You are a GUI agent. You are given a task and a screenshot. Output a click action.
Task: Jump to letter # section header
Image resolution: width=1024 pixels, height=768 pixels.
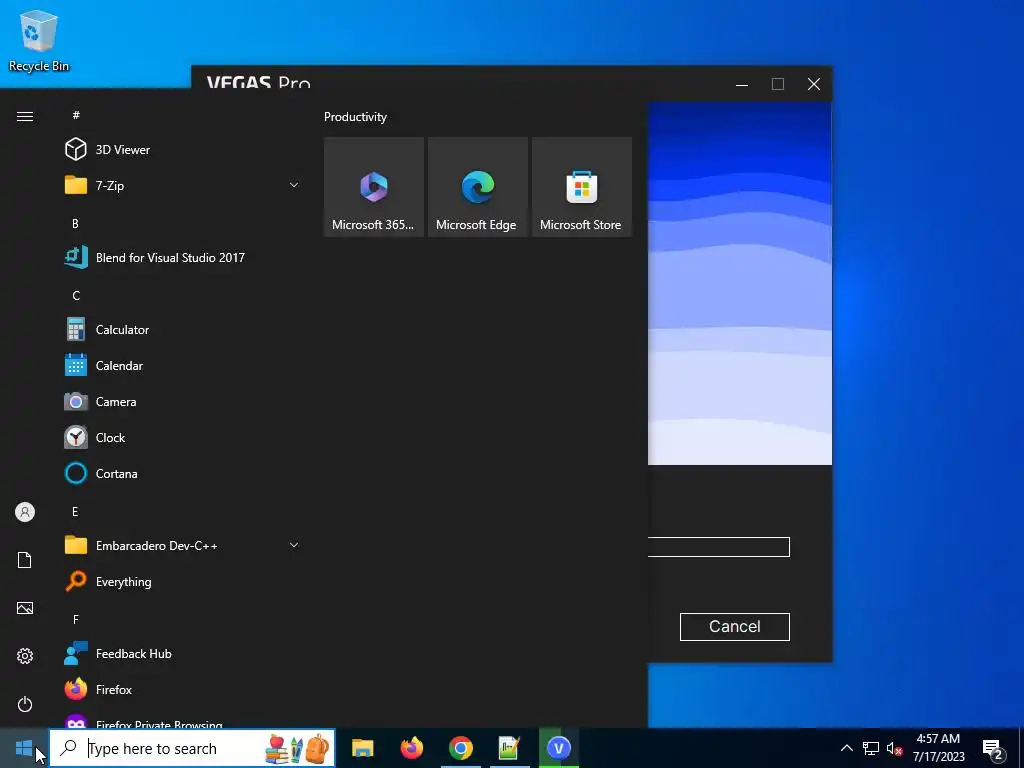pyautogui.click(x=76, y=115)
